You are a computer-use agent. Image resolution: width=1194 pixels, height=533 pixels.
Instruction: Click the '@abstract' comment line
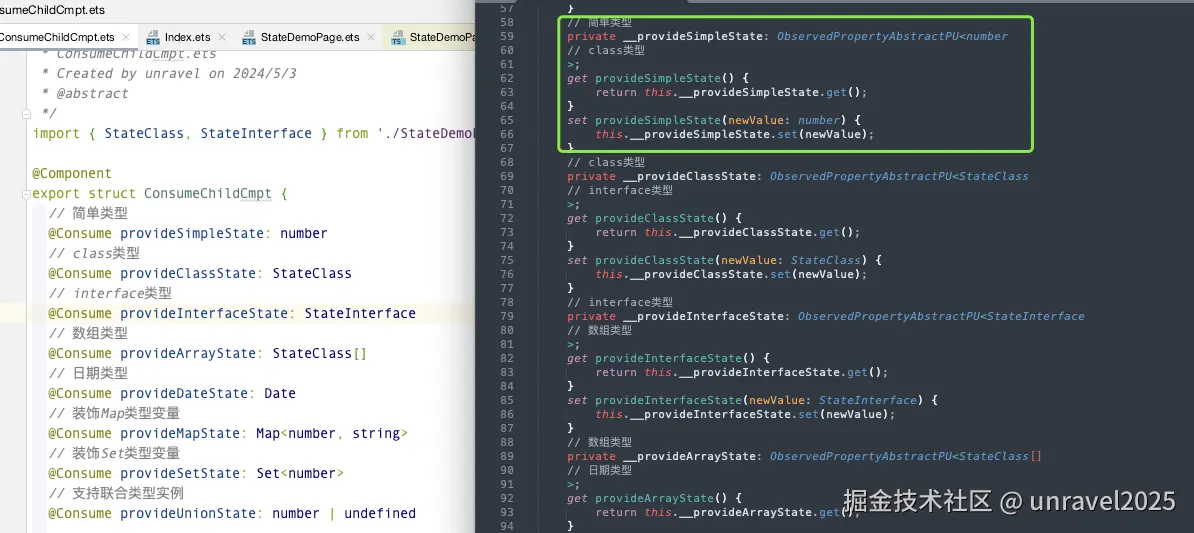[85, 94]
